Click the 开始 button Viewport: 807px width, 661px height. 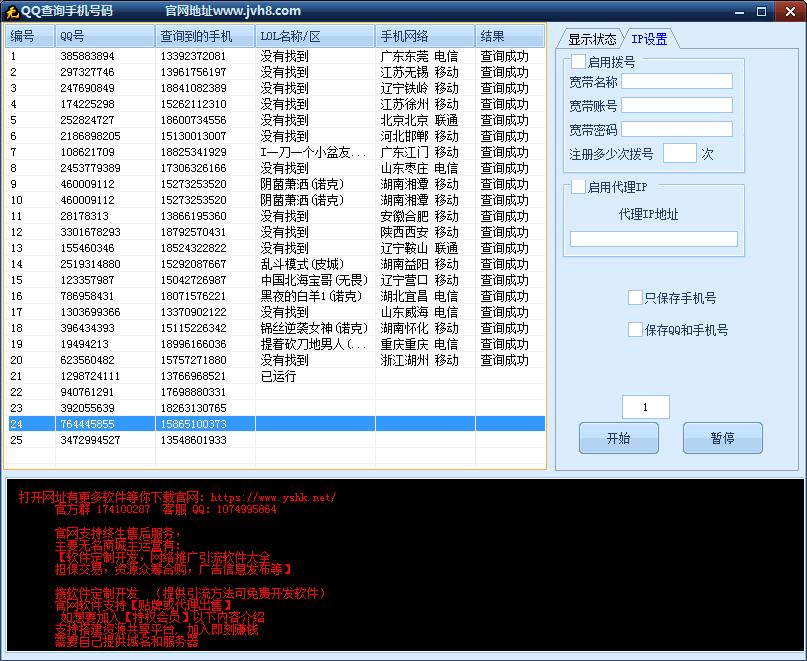(x=619, y=438)
